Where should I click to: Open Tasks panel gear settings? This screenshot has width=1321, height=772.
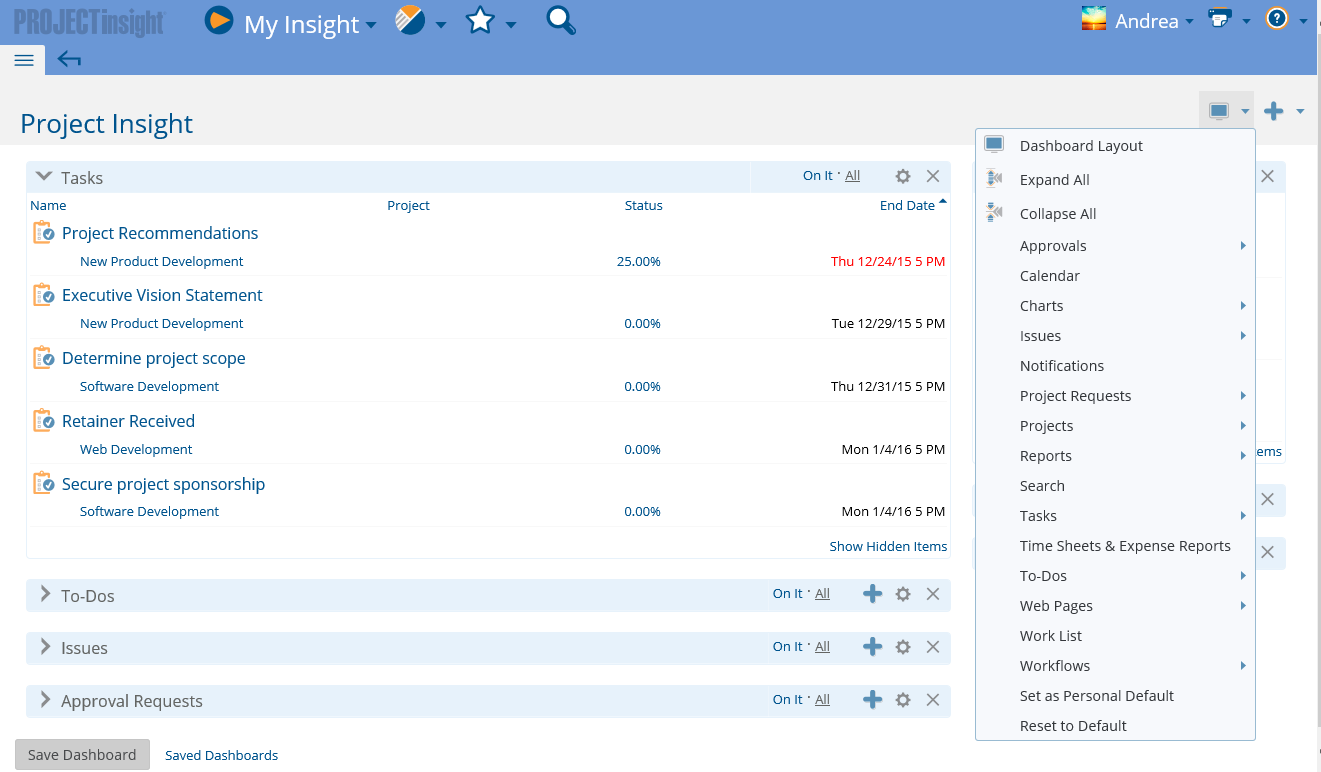coord(903,176)
